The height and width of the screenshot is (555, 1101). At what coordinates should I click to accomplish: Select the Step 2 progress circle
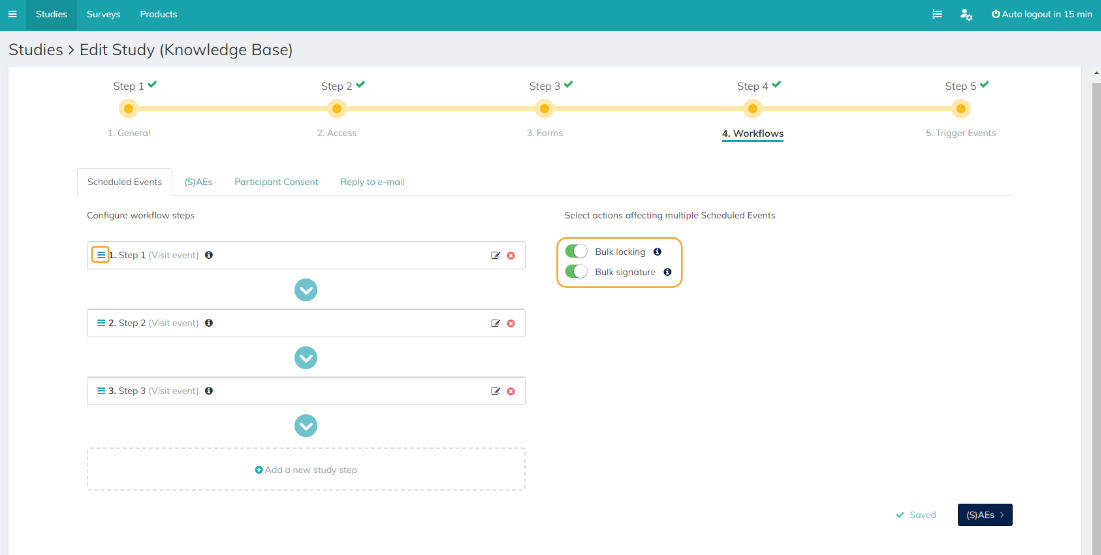click(x=337, y=109)
